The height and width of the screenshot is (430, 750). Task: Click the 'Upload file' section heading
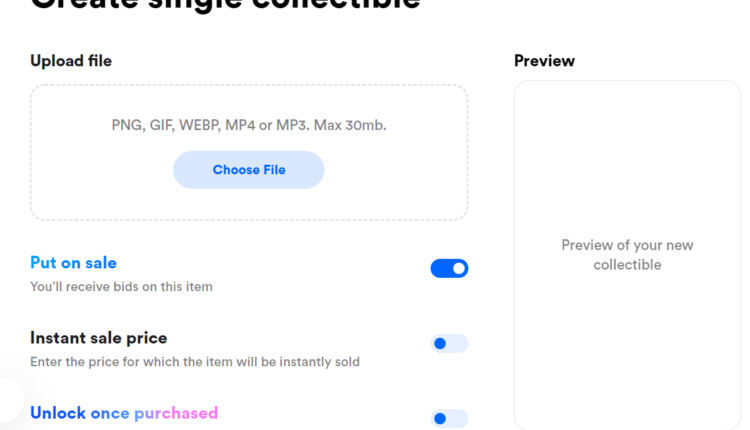[x=71, y=61]
